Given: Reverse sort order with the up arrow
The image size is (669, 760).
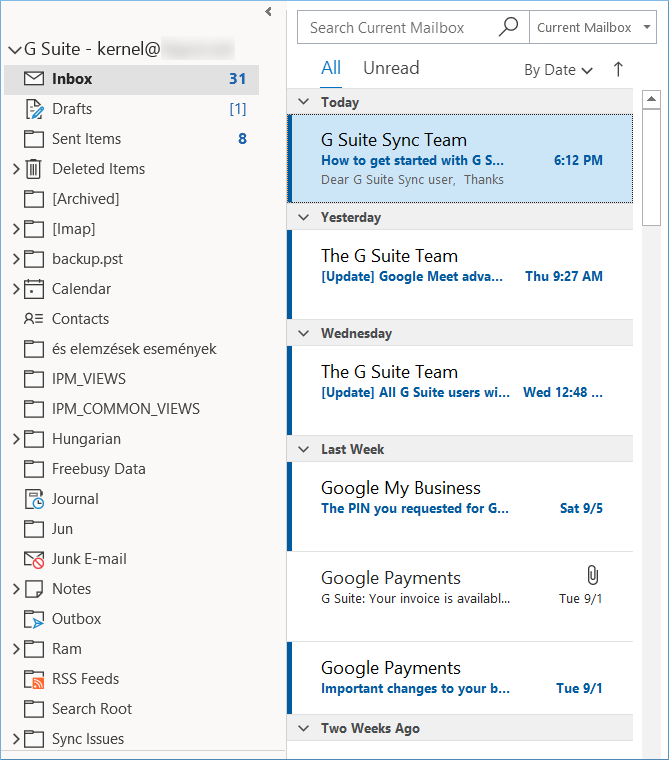Looking at the screenshot, I should coord(618,69).
